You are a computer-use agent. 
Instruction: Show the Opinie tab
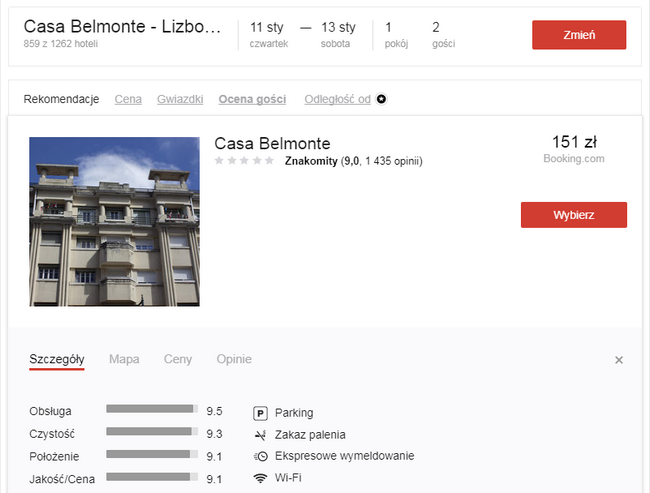[234, 359]
